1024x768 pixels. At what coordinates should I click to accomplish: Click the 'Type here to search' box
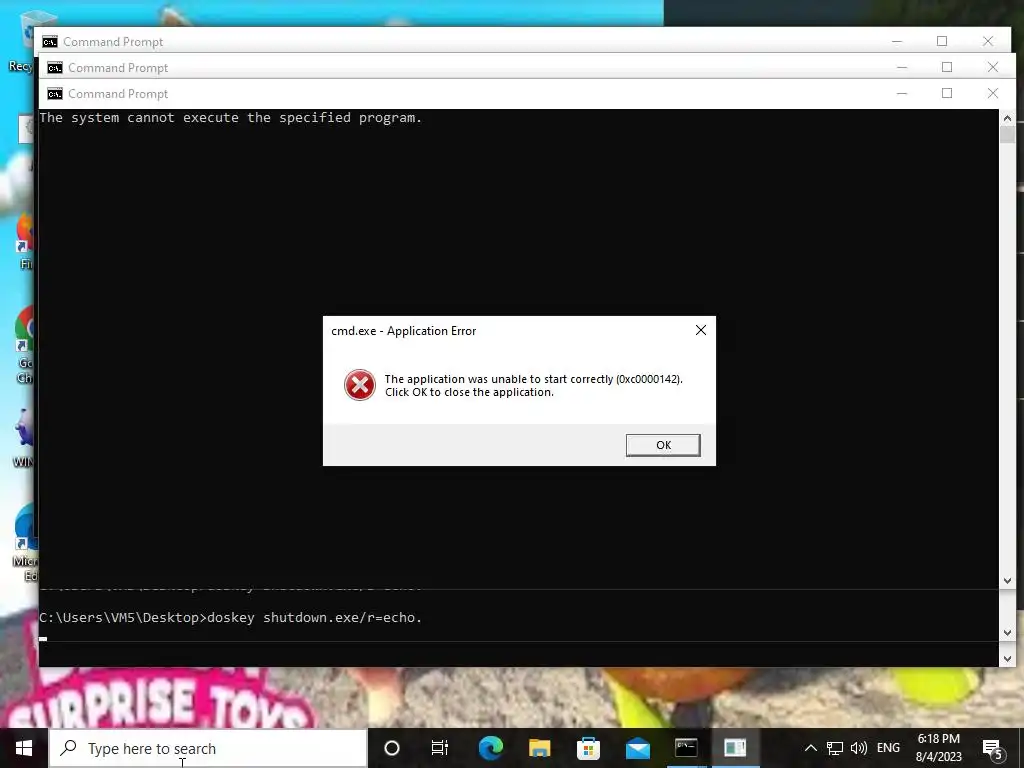(x=208, y=748)
